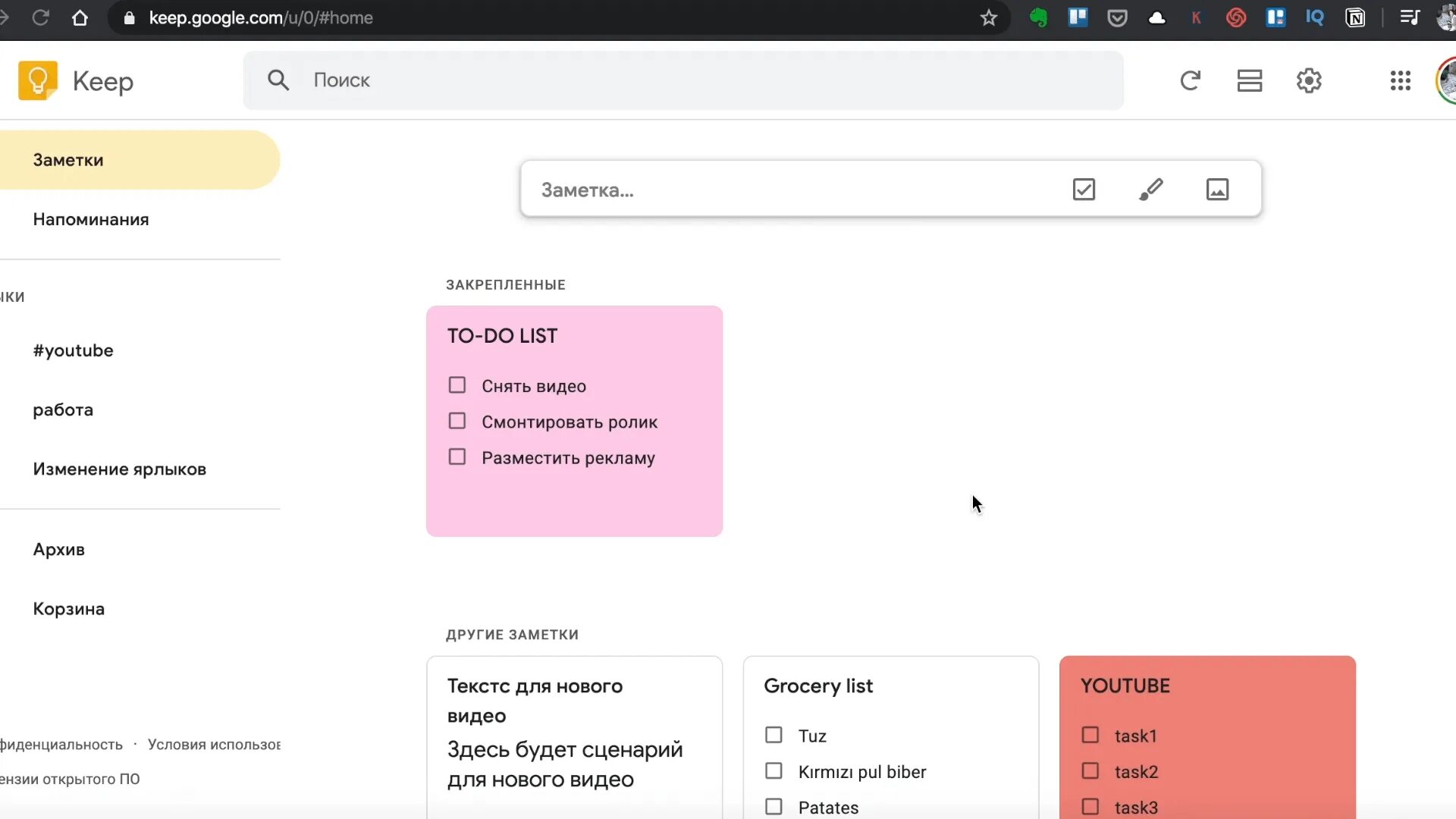Image resolution: width=1456 pixels, height=819 pixels.
Task: Check the 'Tuz' grocery item
Action: tap(773, 735)
